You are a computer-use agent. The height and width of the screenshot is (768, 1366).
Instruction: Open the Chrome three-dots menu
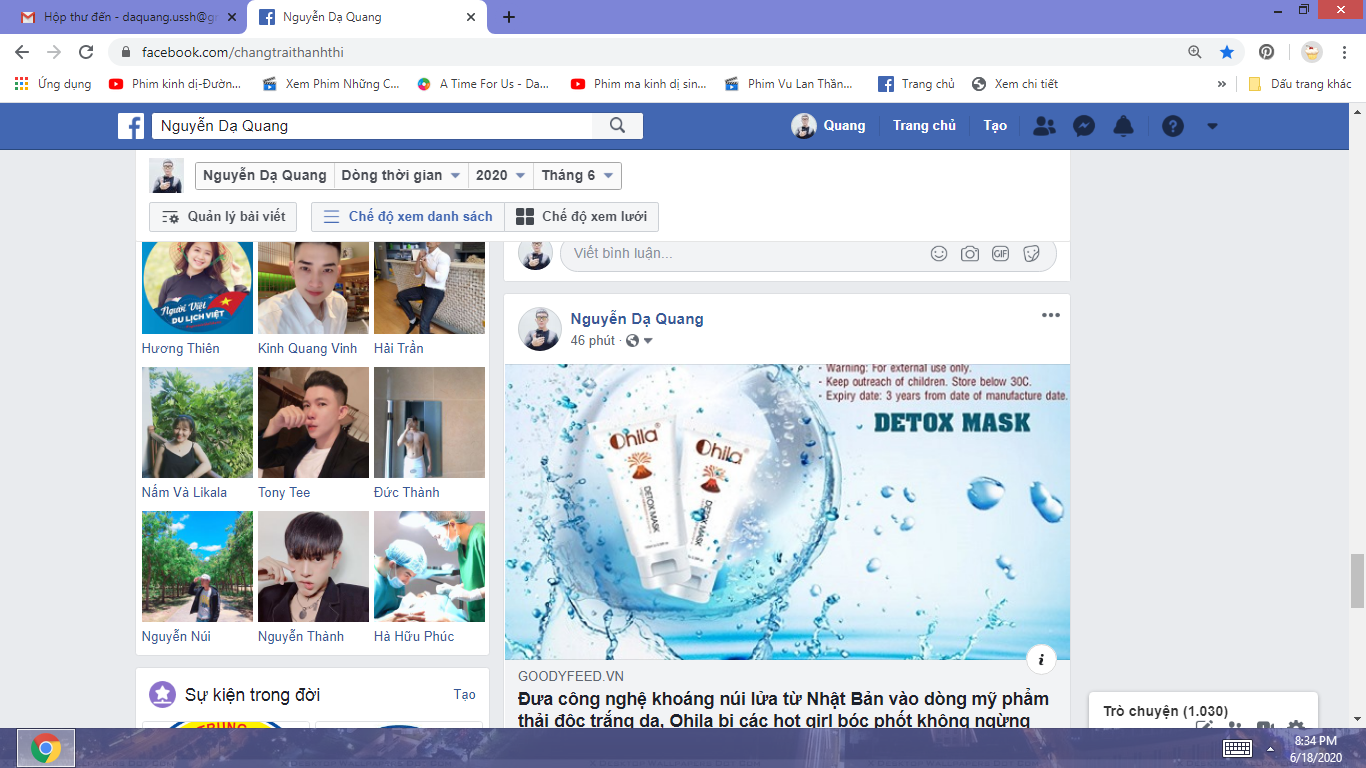click(x=1343, y=52)
